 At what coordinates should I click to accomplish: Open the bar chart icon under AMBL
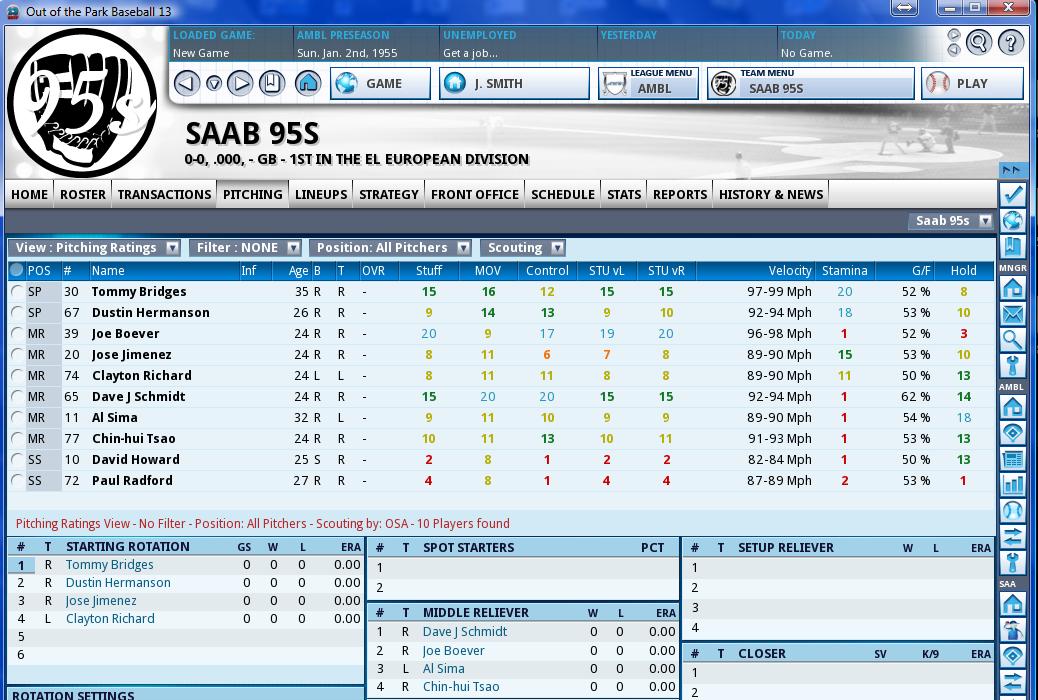(x=1012, y=484)
